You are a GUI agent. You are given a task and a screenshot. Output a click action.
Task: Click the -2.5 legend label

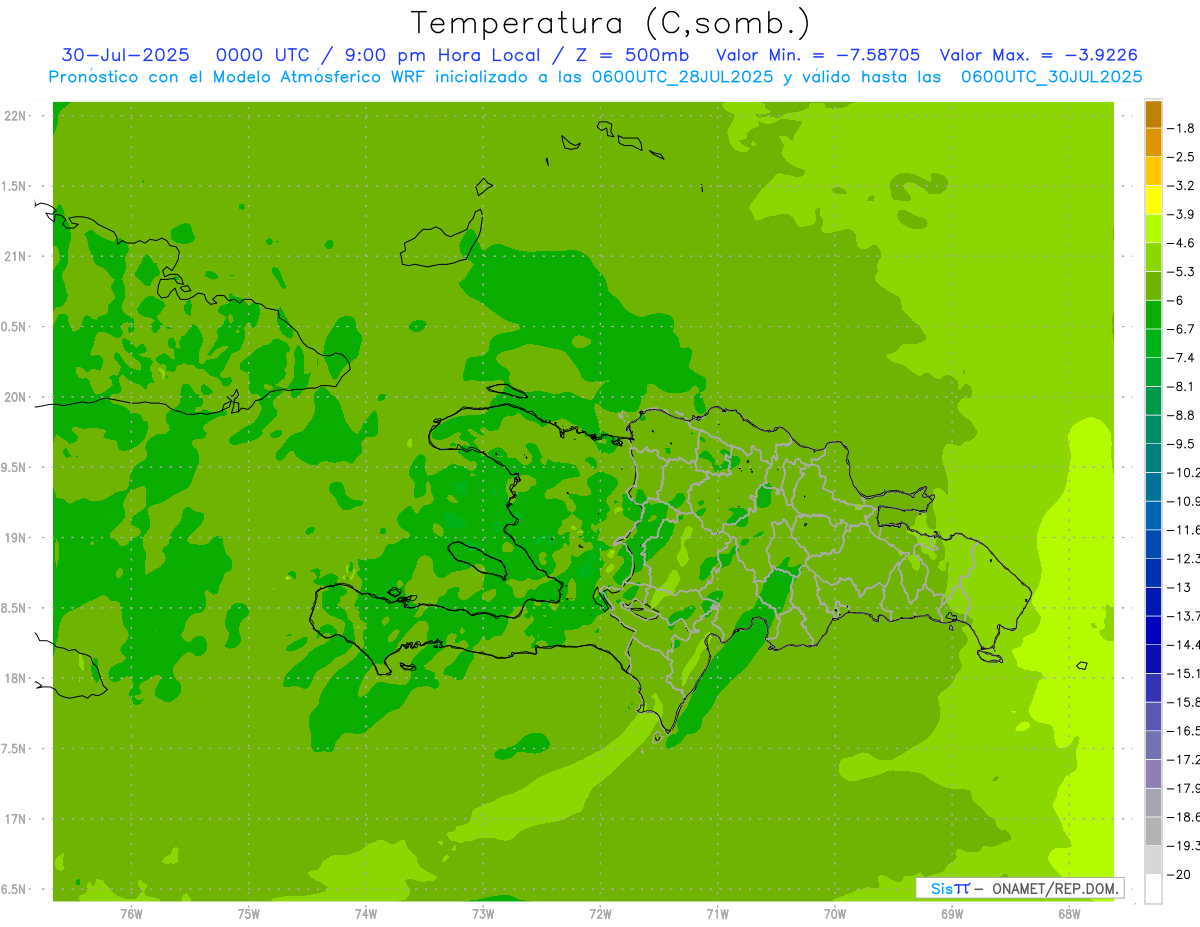click(x=1183, y=157)
